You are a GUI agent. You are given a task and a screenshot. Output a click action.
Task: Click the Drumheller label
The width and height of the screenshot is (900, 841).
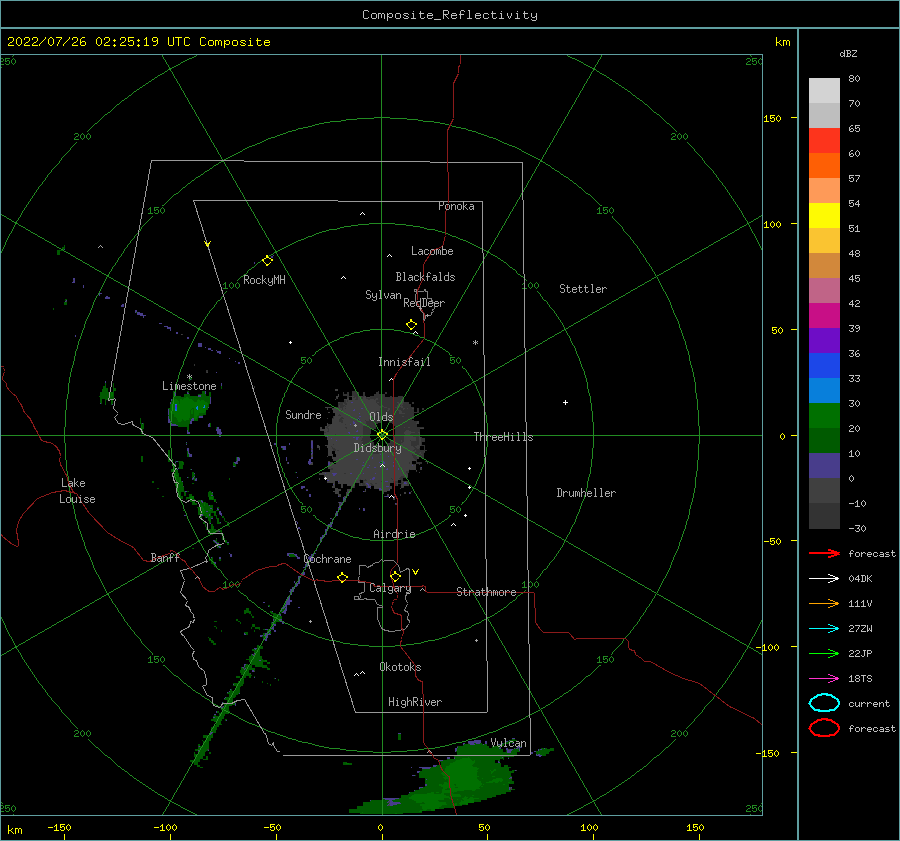click(586, 493)
